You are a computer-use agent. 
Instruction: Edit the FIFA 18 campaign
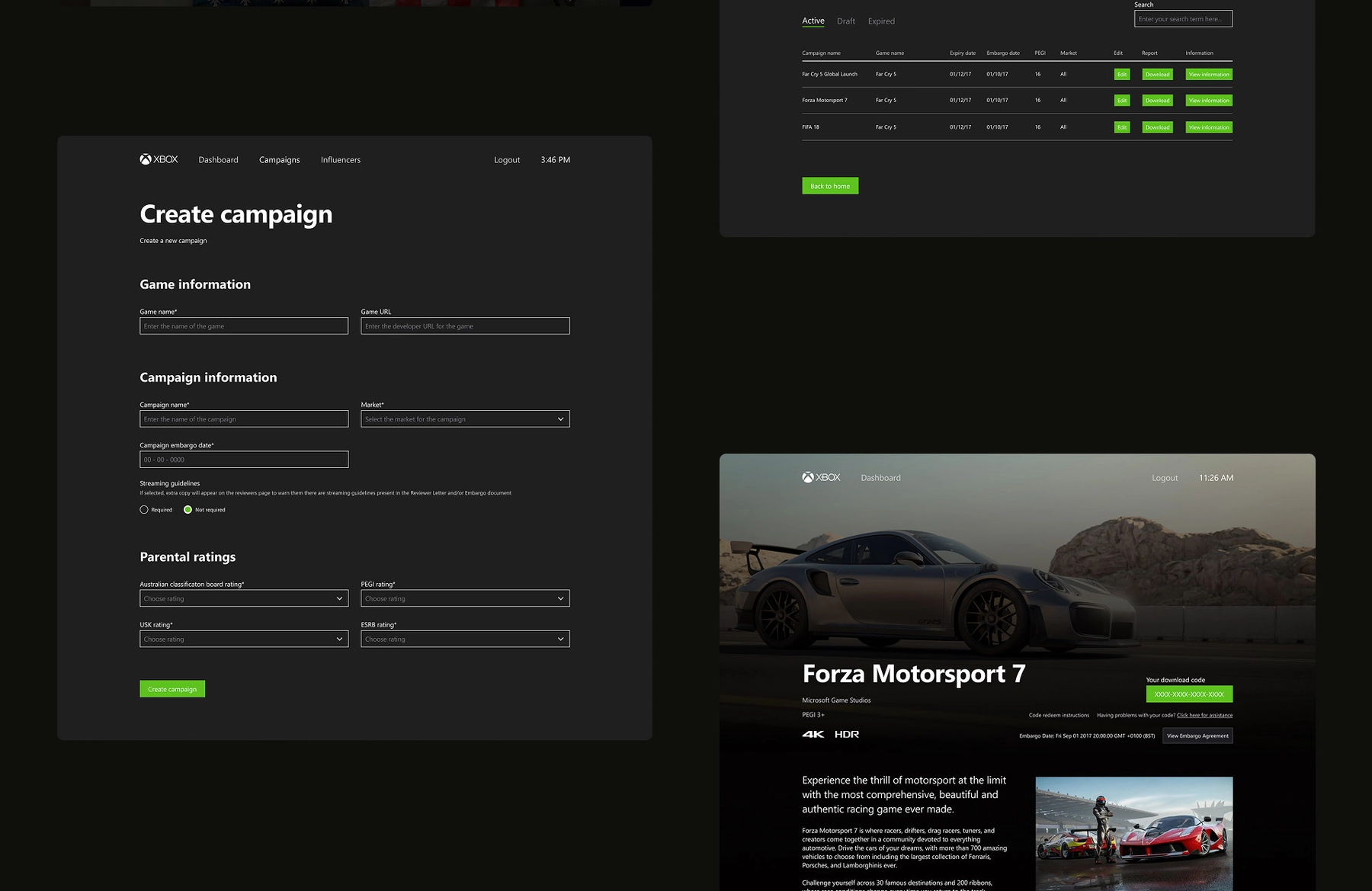1120,127
